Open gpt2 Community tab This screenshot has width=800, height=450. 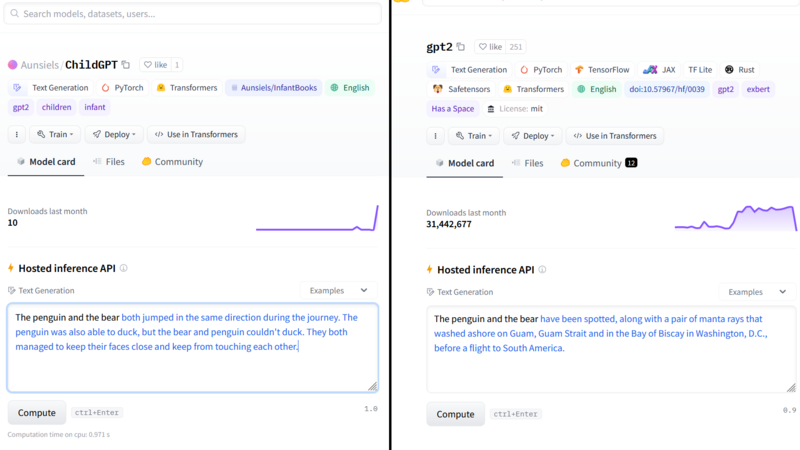click(598, 163)
